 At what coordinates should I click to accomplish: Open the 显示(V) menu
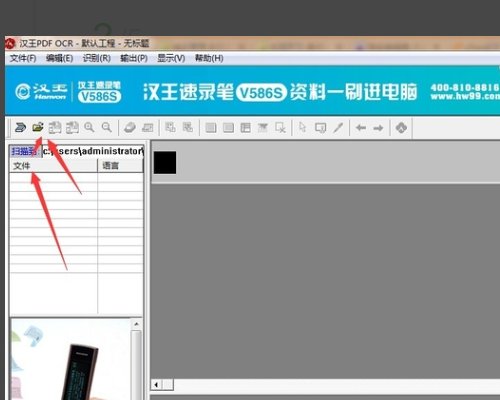pos(171,58)
